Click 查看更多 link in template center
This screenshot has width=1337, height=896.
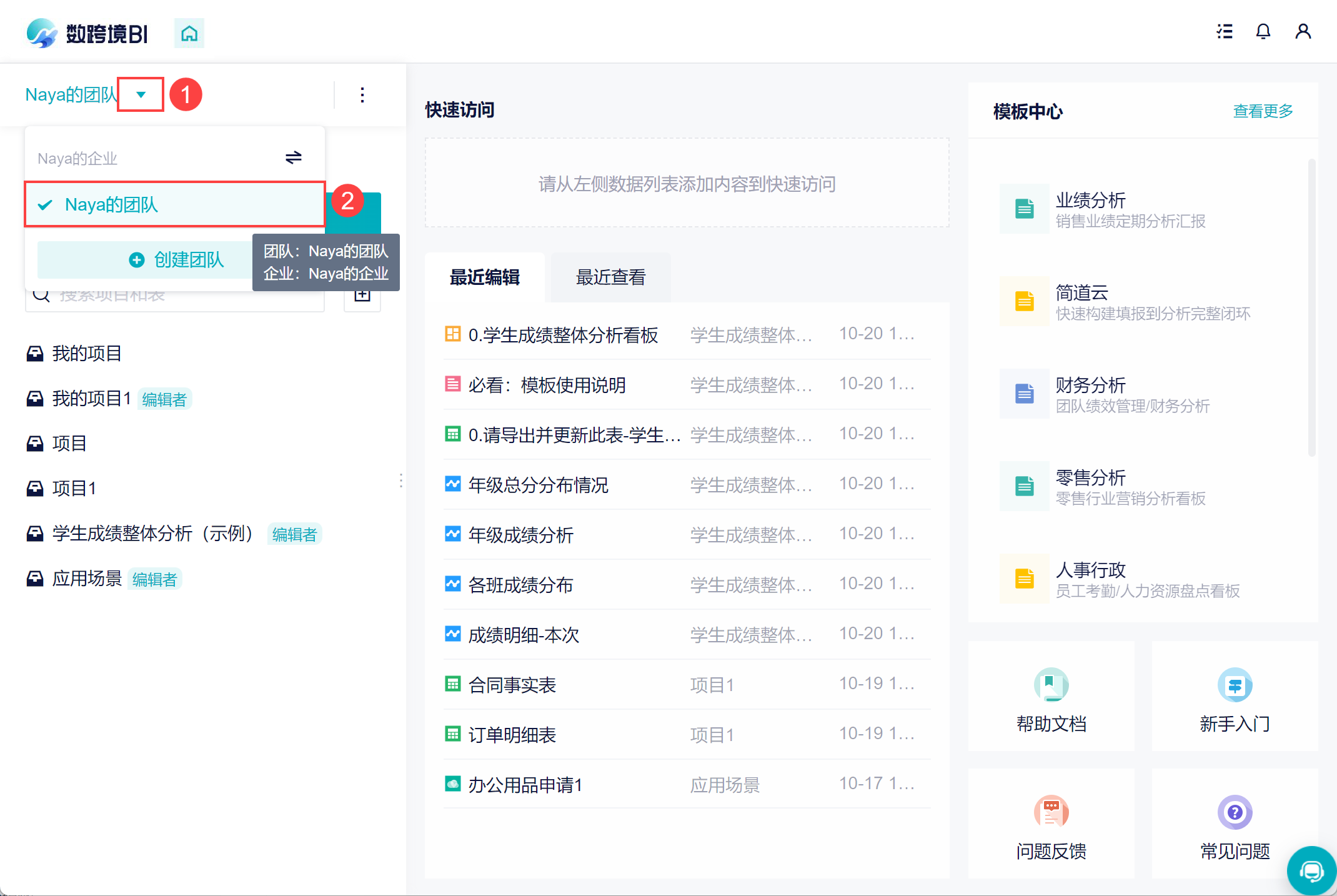coord(1262,111)
